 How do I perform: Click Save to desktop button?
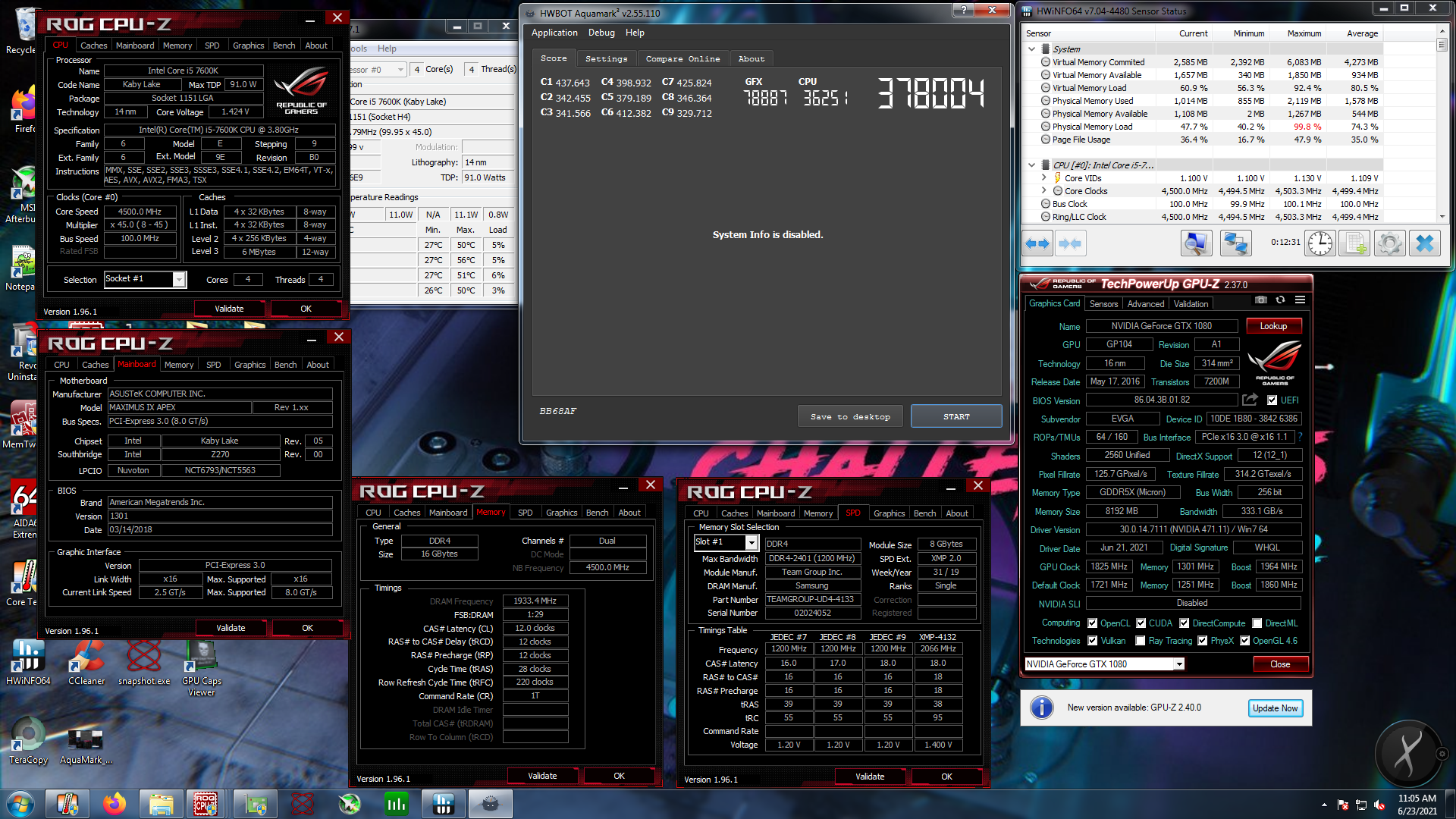[x=850, y=416]
